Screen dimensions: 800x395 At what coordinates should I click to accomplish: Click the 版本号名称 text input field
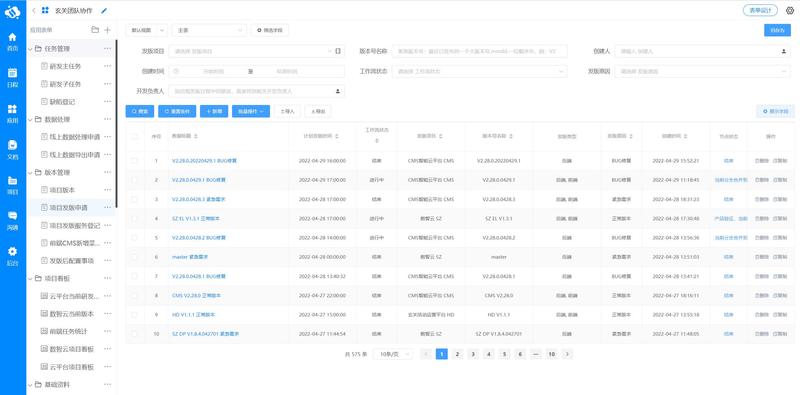479,51
